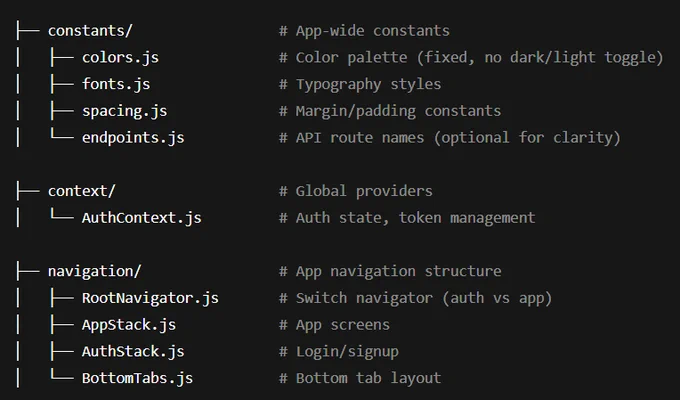Screen dimensions: 680x400
Task: Select the 'Color palette' comment line
Action: [x=471, y=58]
